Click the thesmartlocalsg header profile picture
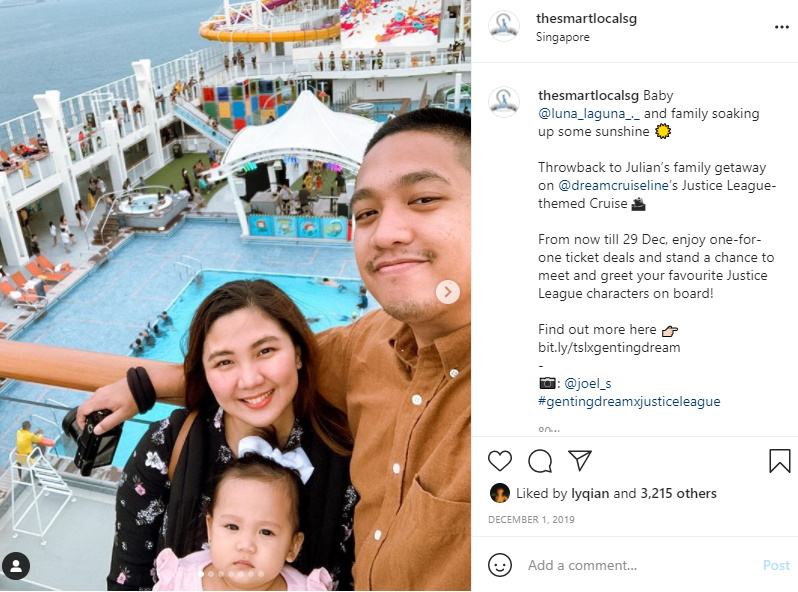Image resolution: width=798 pixels, height=592 pixels. click(x=504, y=25)
